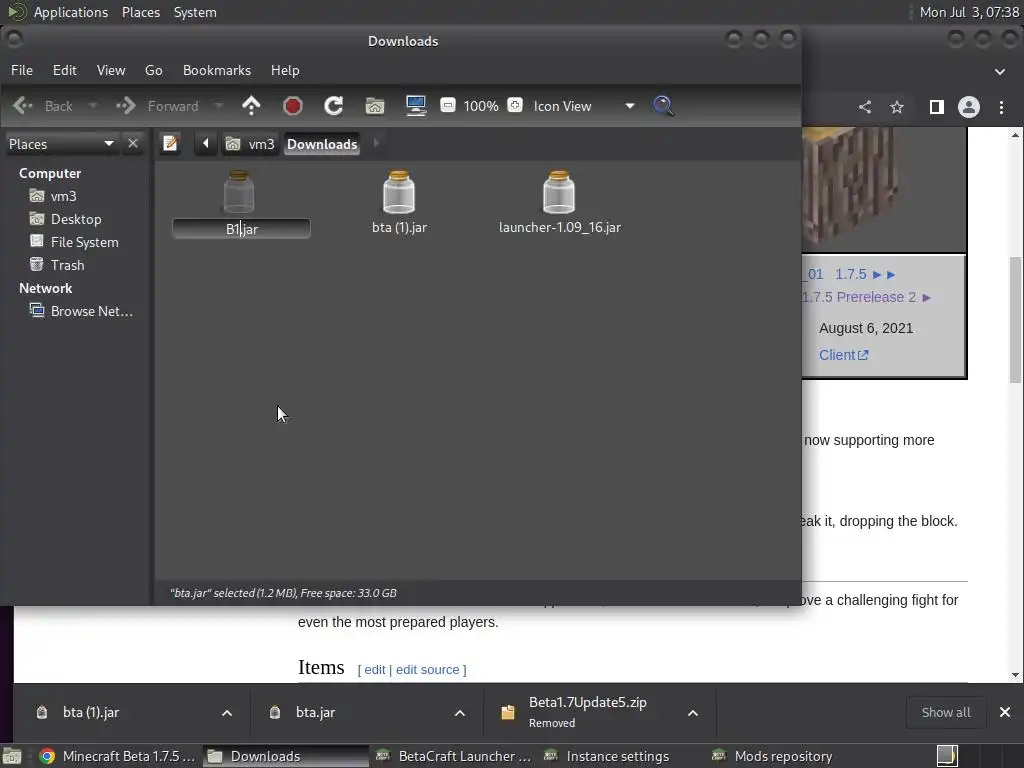
Task: Click the path bar right arrow
Action: [x=376, y=143]
